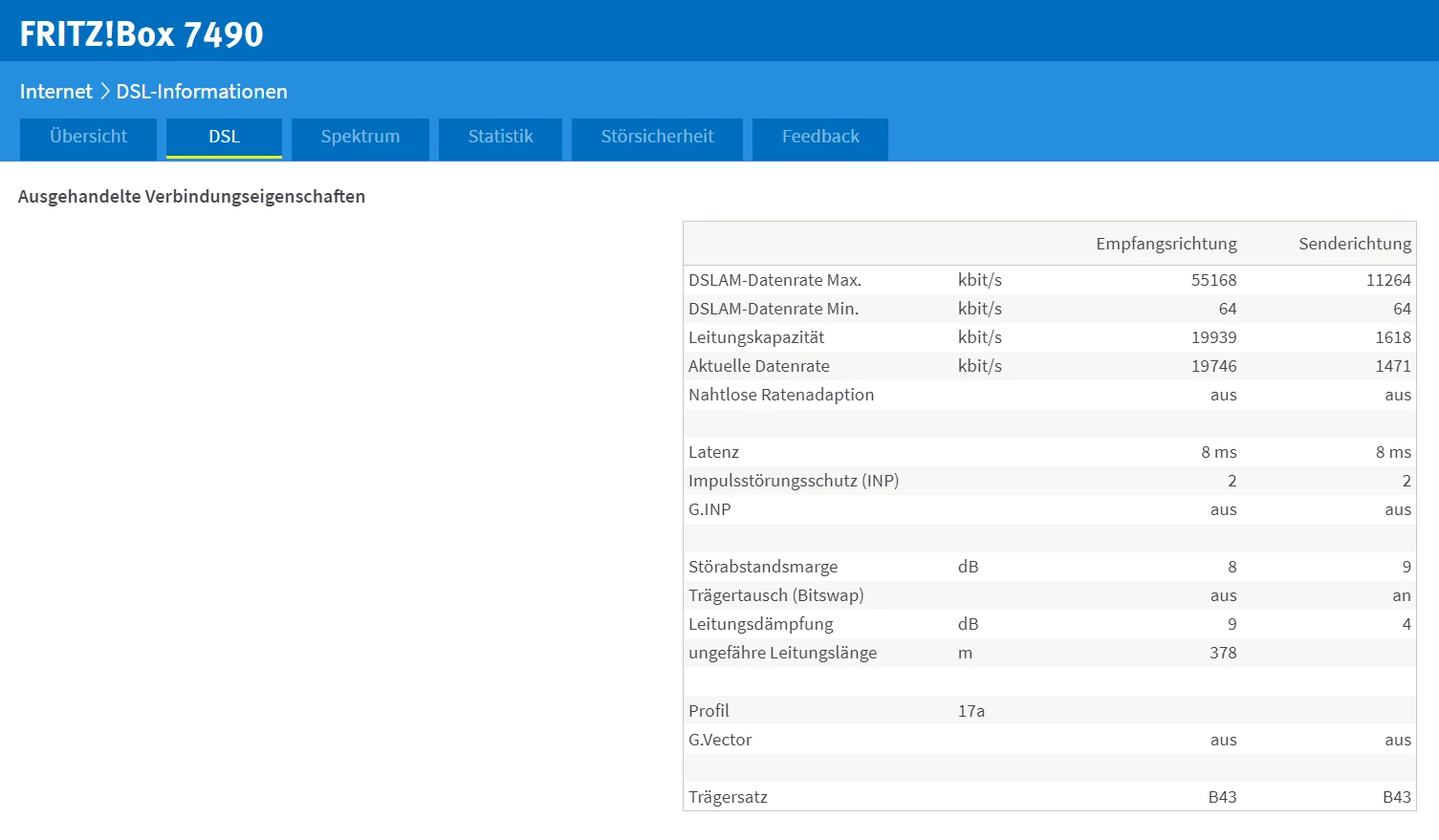Select the DSL tab

tap(224, 137)
